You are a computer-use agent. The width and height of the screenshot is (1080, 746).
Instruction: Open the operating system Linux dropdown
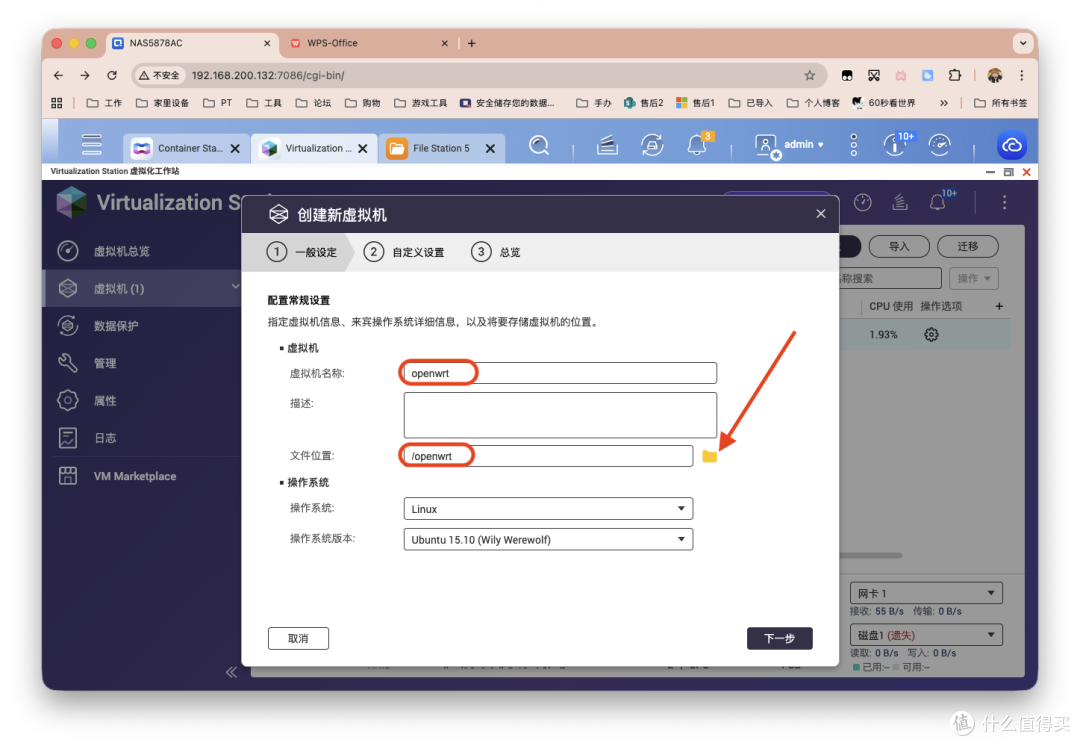(x=548, y=509)
